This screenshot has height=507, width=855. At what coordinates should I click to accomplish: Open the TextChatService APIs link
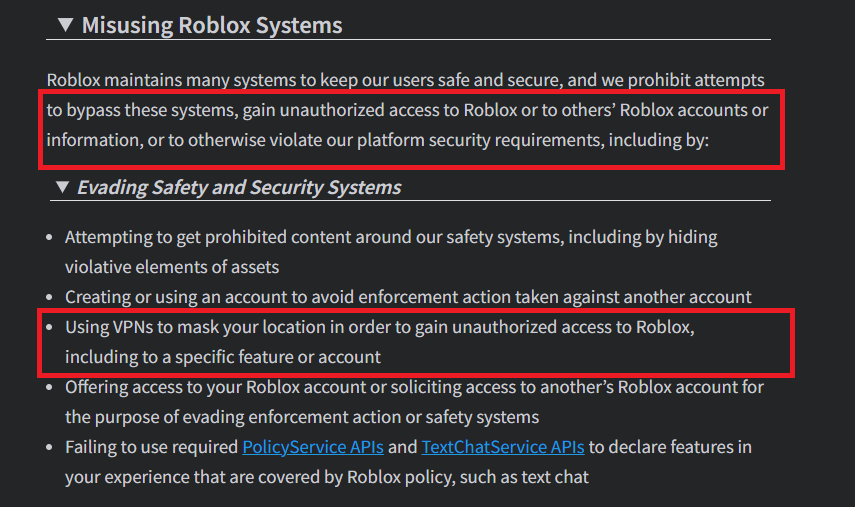pyautogui.click(x=503, y=446)
